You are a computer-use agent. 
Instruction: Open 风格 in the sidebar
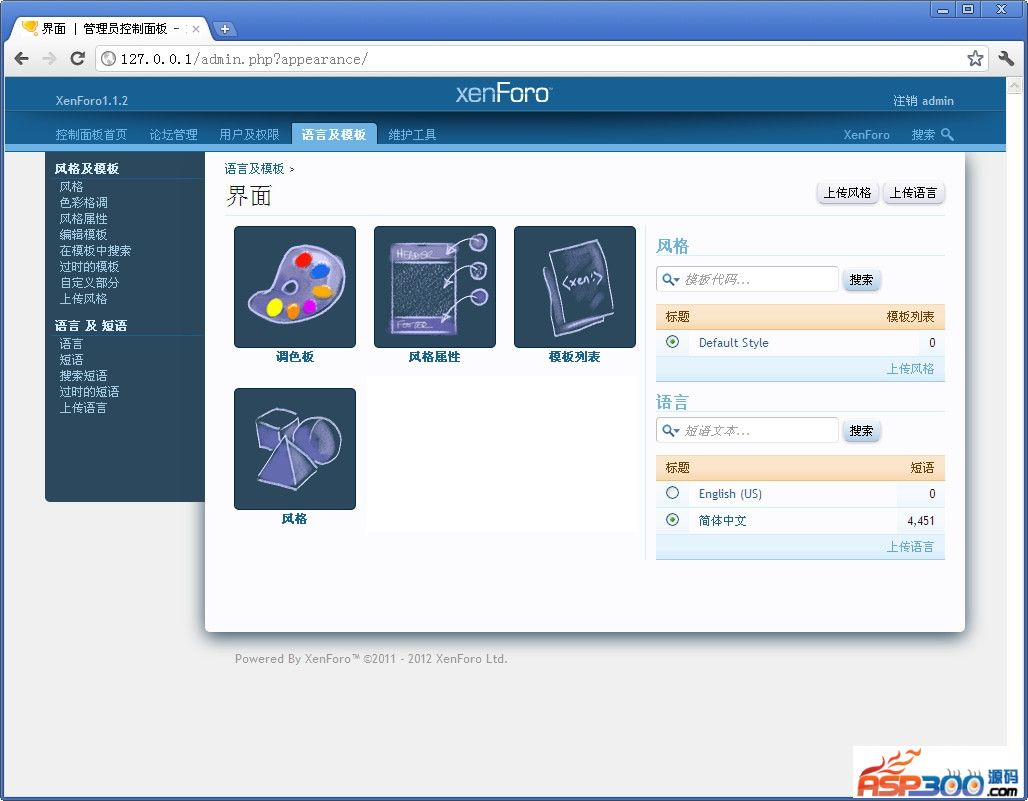coord(71,187)
